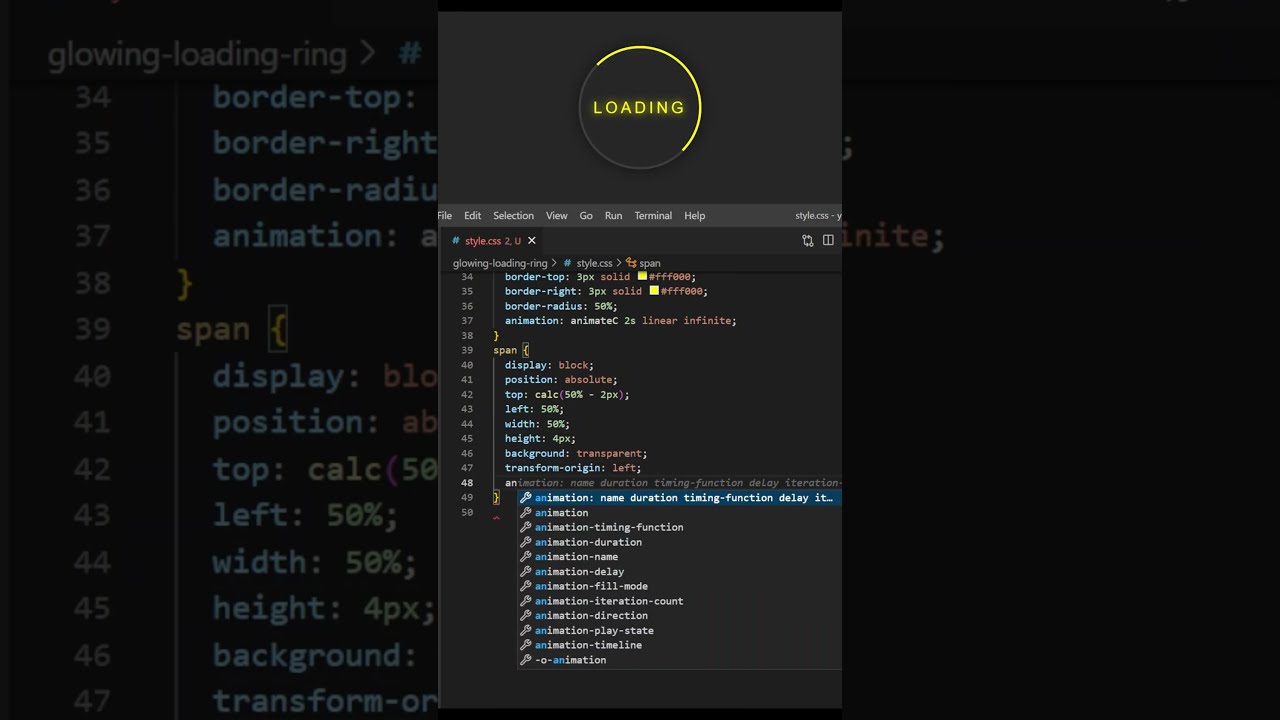The height and width of the screenshot is (720, 1280).
Task: Click the span symbol breadcrumb
Action: point(649,263)
